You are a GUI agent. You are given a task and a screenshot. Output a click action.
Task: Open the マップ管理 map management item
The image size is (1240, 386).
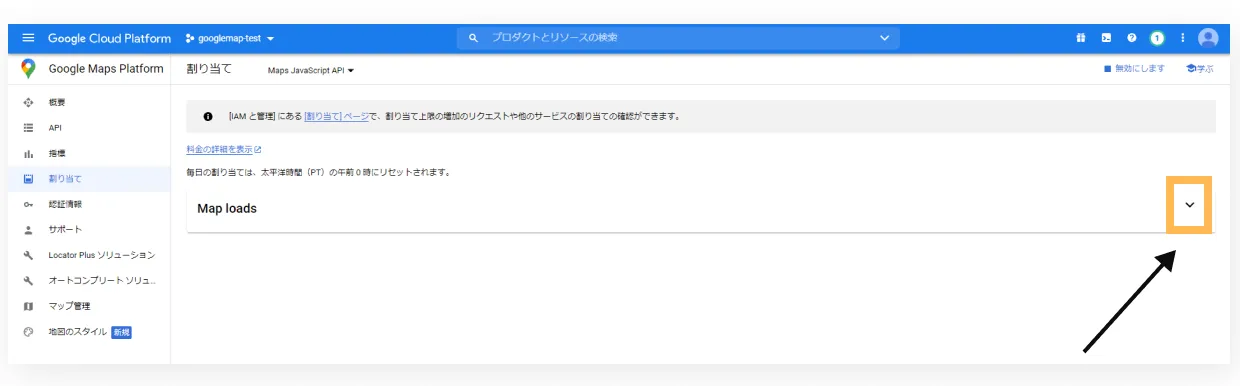point(89,306)
